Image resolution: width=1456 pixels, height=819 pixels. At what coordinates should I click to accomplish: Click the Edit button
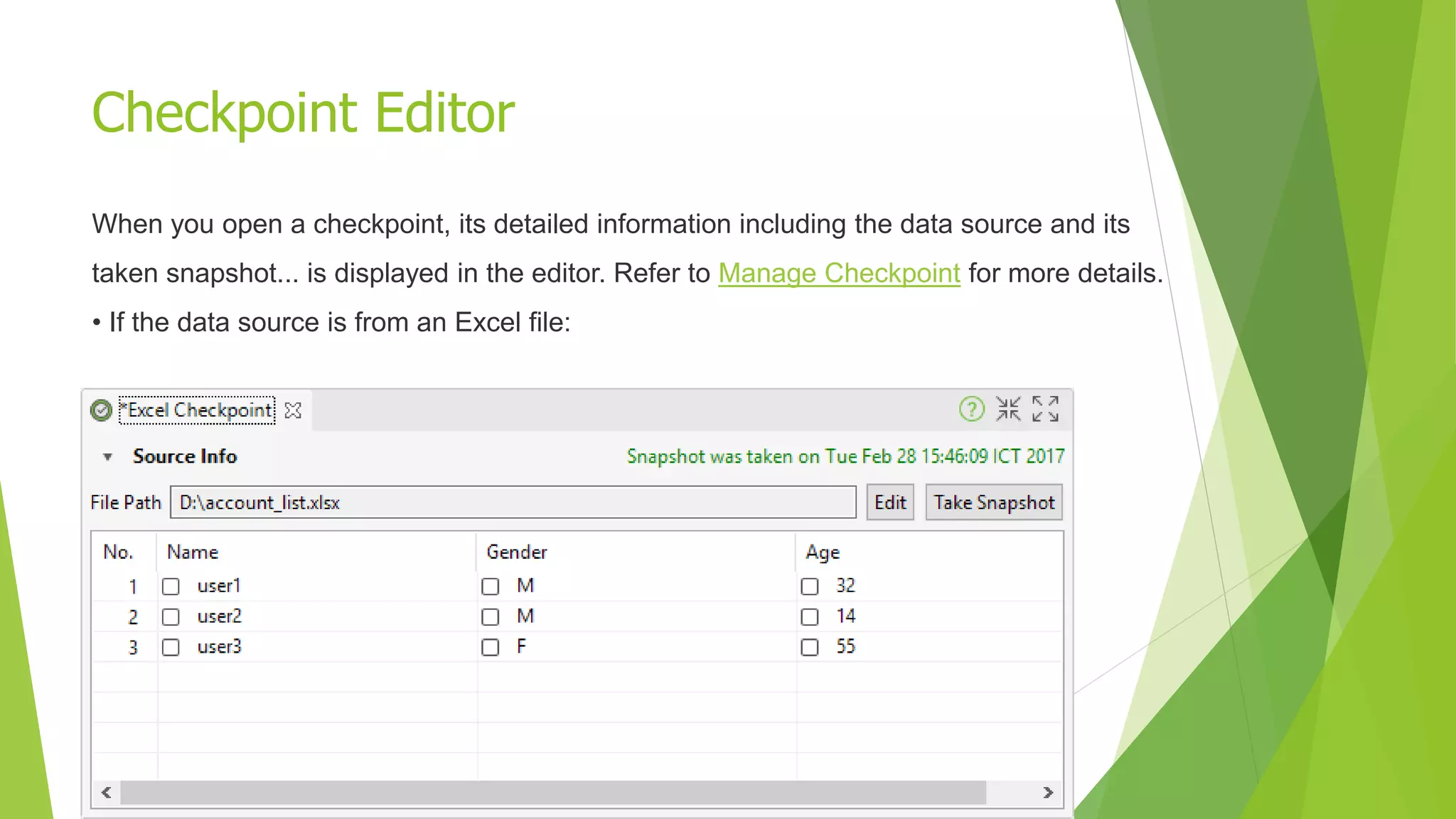tap(890, 503)
